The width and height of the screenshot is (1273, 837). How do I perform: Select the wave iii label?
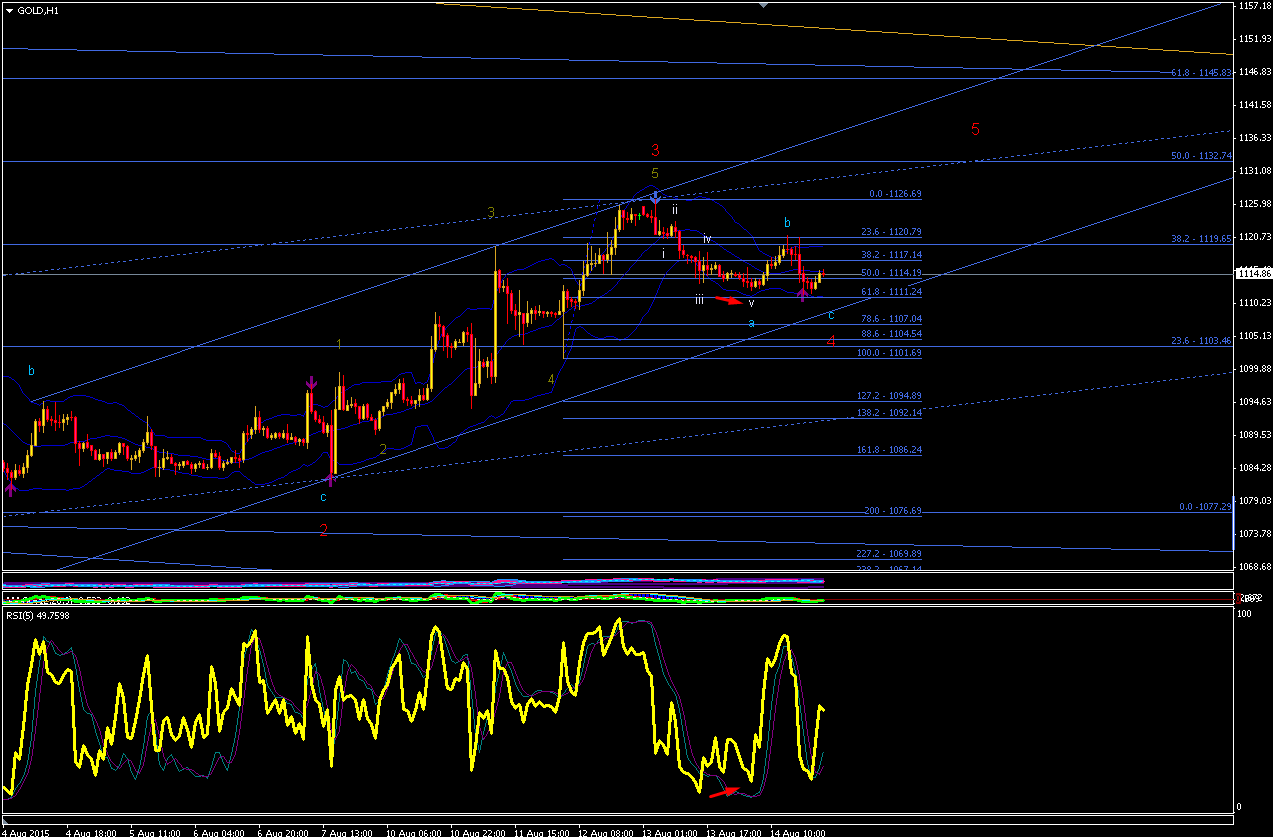pyautogui.click(x=700, y=300)
